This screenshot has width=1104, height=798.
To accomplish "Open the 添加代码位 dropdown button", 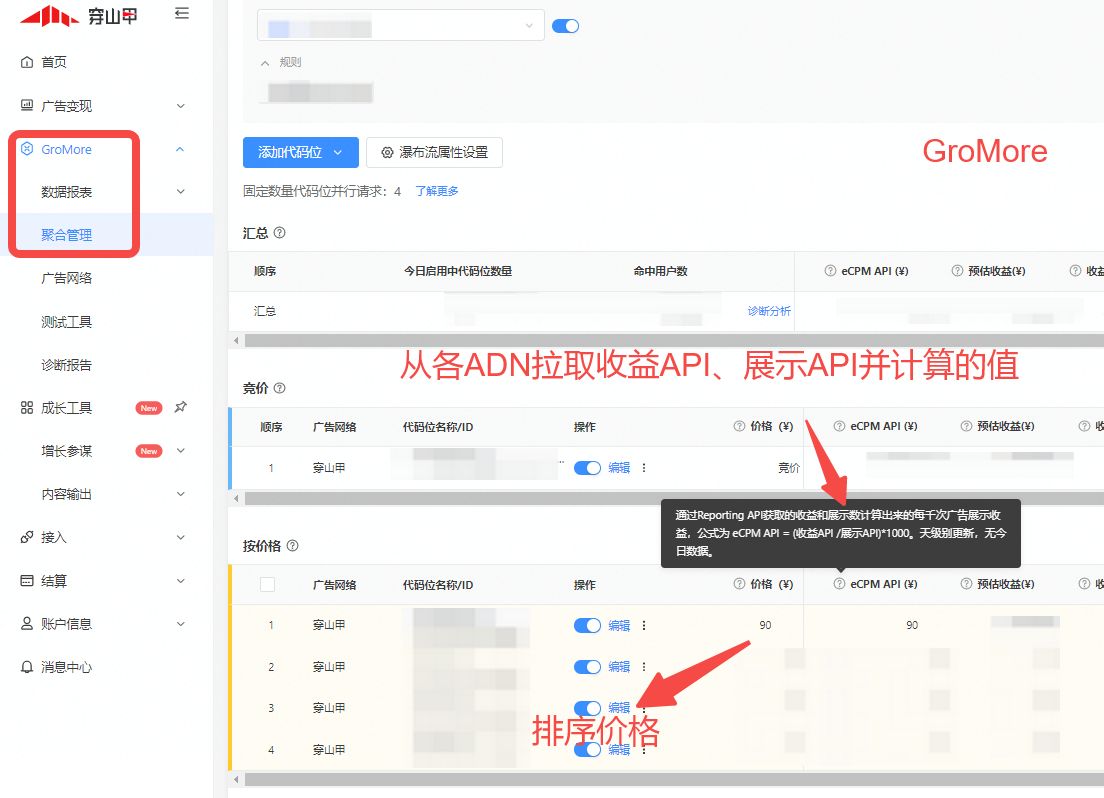I will tap(299, 152).
